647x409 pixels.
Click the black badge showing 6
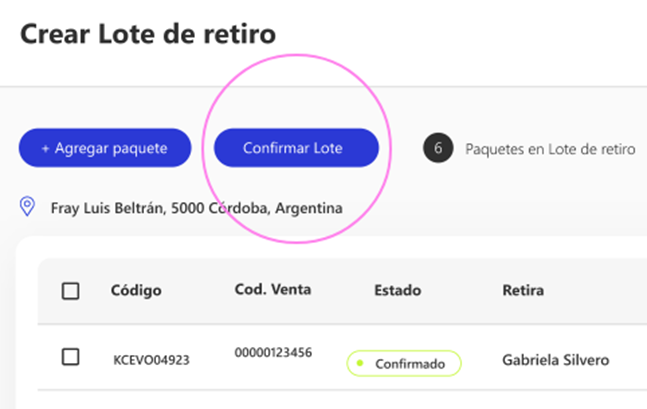tap(438, 148)
